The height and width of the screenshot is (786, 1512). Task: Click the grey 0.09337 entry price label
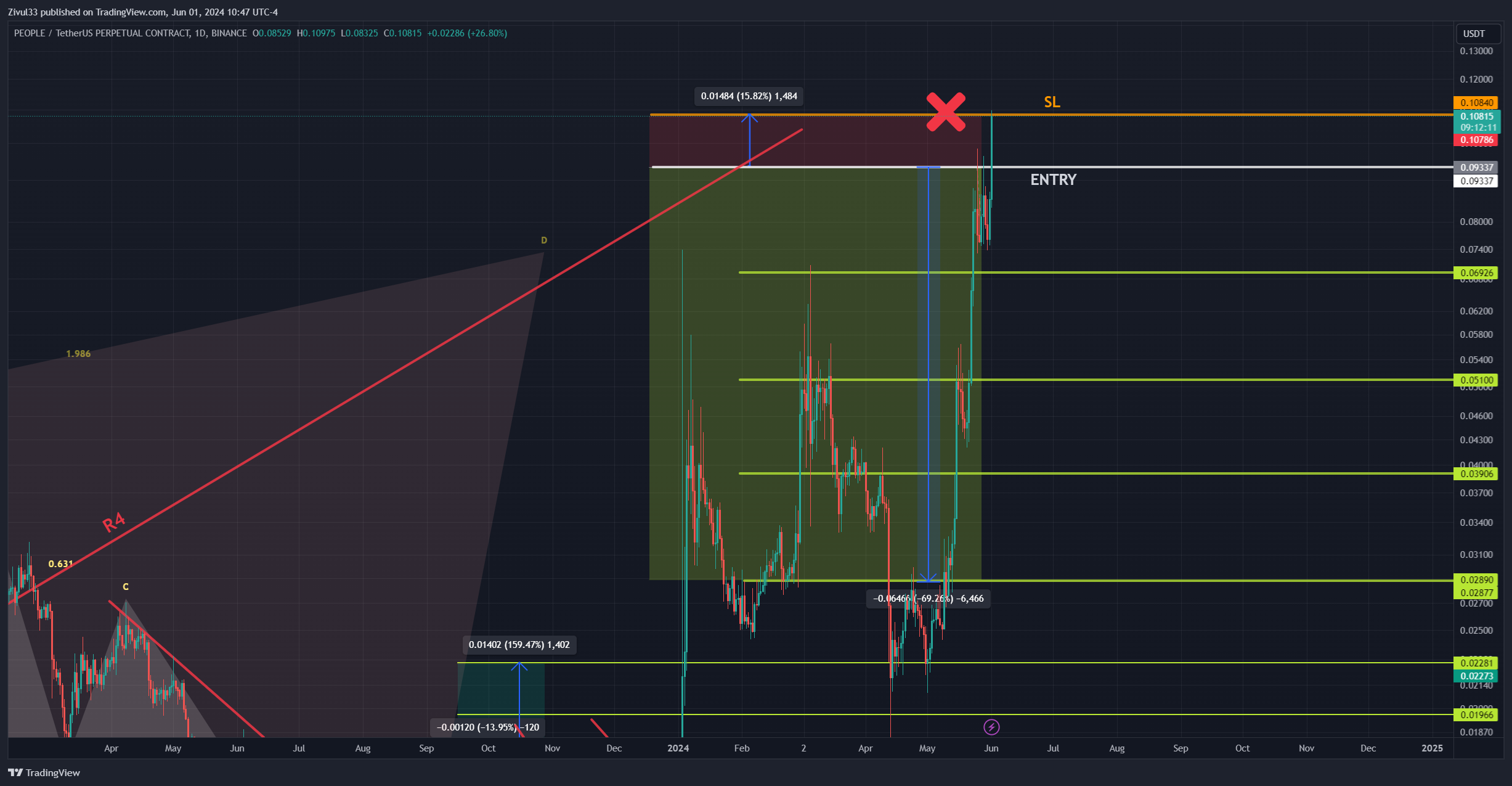1476,167
